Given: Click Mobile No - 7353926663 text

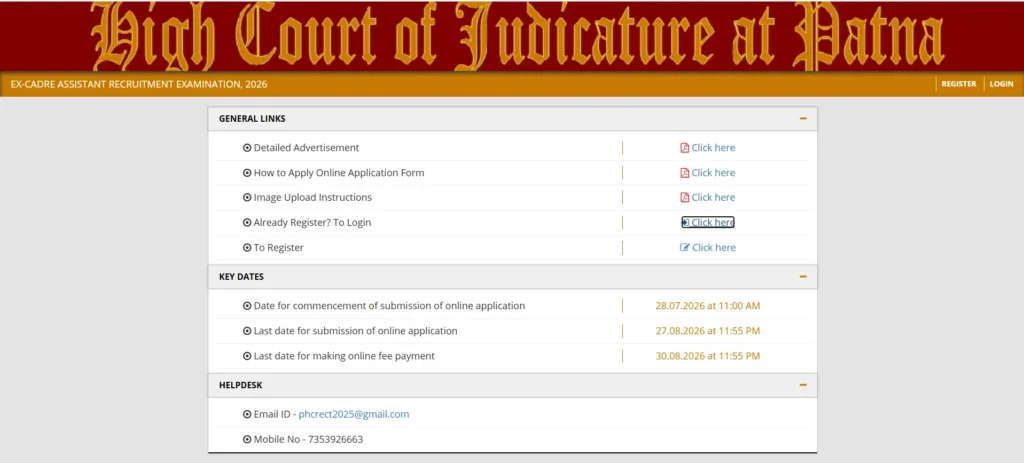Looking at the screenshot, I should (x=308, y=439).
